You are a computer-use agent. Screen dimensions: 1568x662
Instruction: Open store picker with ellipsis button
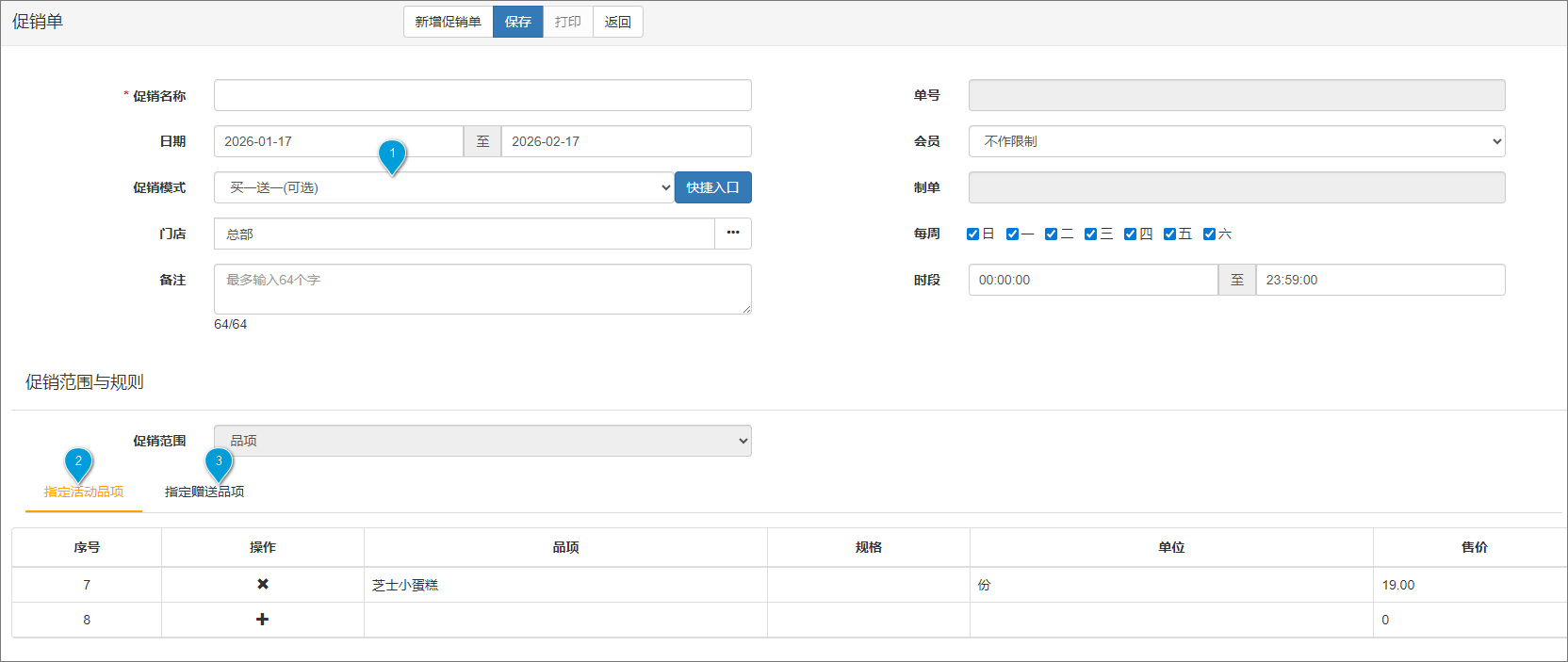732,234
